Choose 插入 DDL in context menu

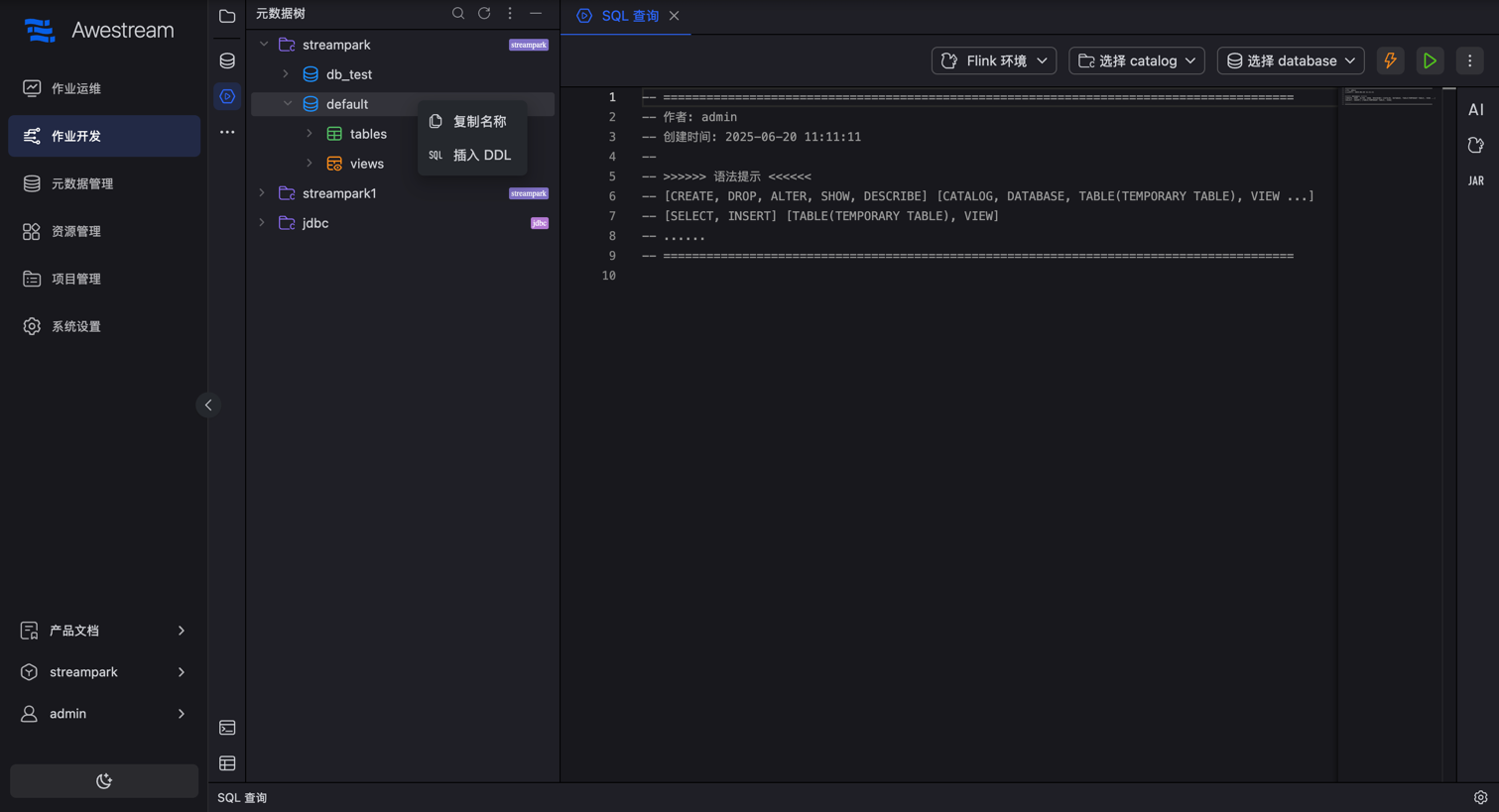tap(481, 155)
